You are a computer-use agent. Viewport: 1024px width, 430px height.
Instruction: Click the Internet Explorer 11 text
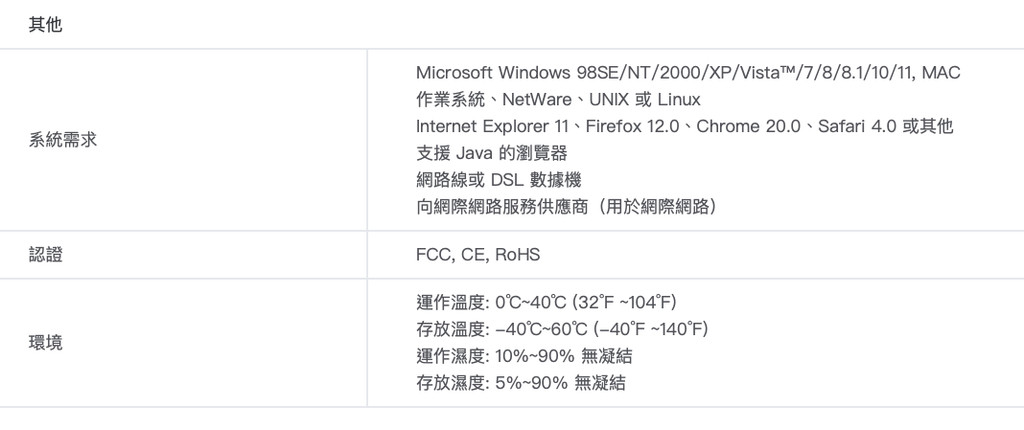coord(491,127)
